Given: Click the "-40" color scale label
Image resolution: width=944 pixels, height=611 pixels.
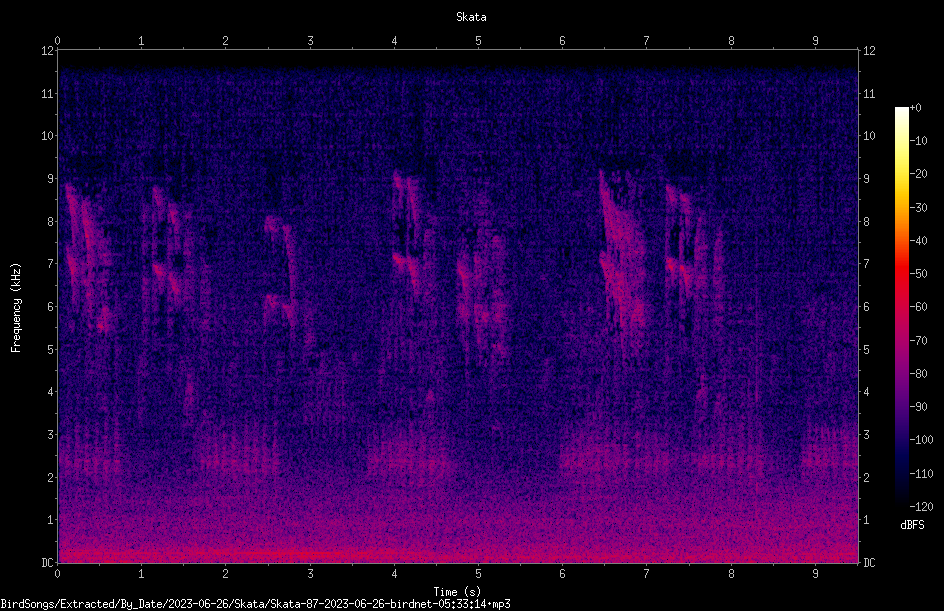Looking at the screenshot, I should point(918,241).
